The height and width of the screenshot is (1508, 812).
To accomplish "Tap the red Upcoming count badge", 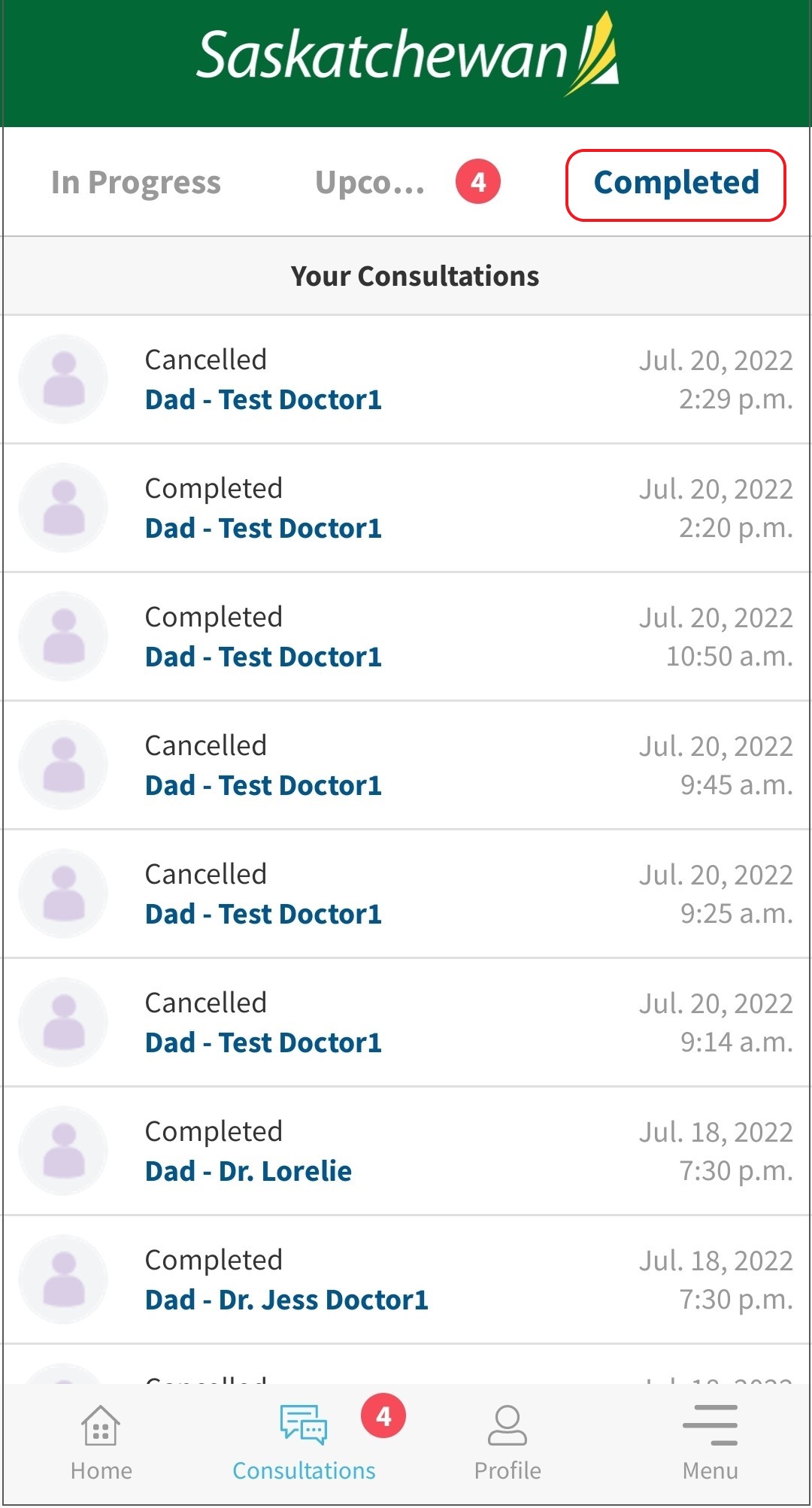I will click(478, 182).
